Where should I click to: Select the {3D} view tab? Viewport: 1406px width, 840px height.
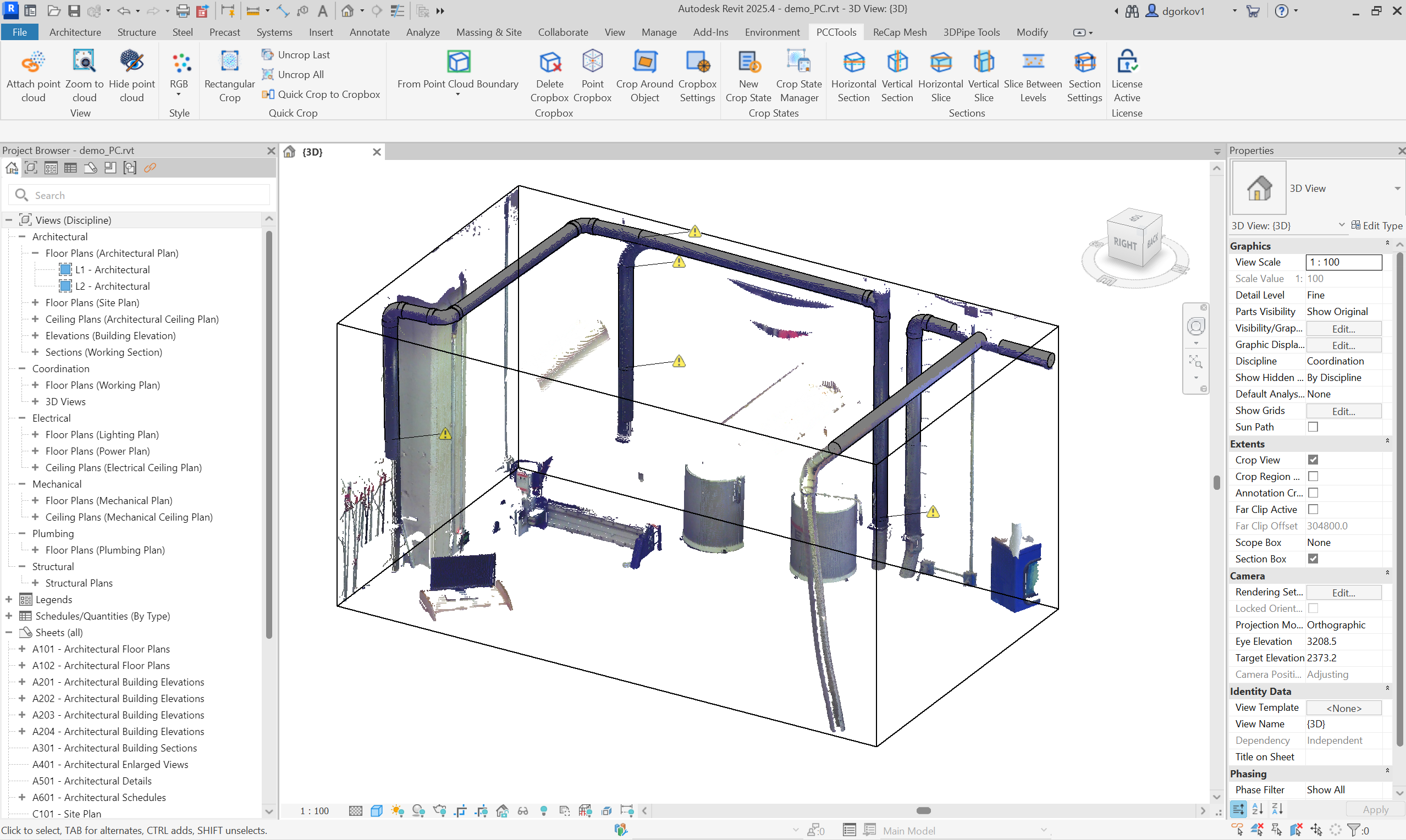(x=333, y=152)
